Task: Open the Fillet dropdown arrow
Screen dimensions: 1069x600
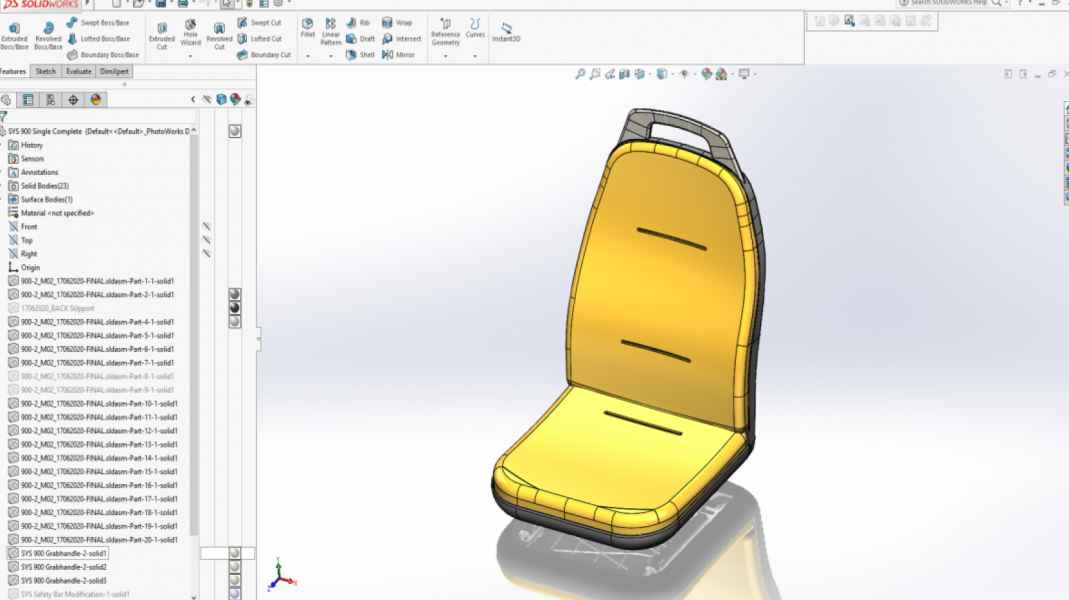Action: [308, 56]
